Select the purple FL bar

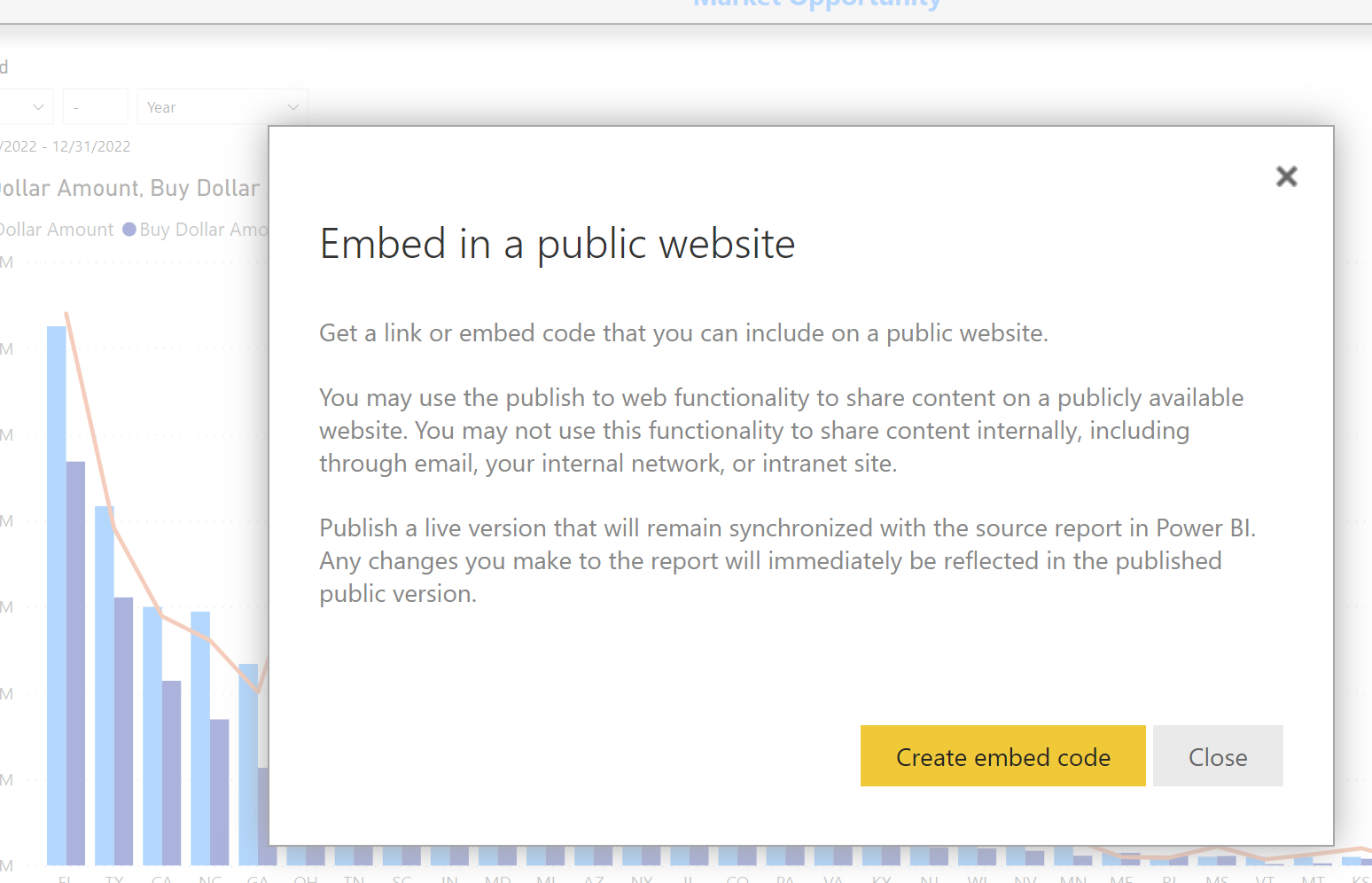[75, 663]
